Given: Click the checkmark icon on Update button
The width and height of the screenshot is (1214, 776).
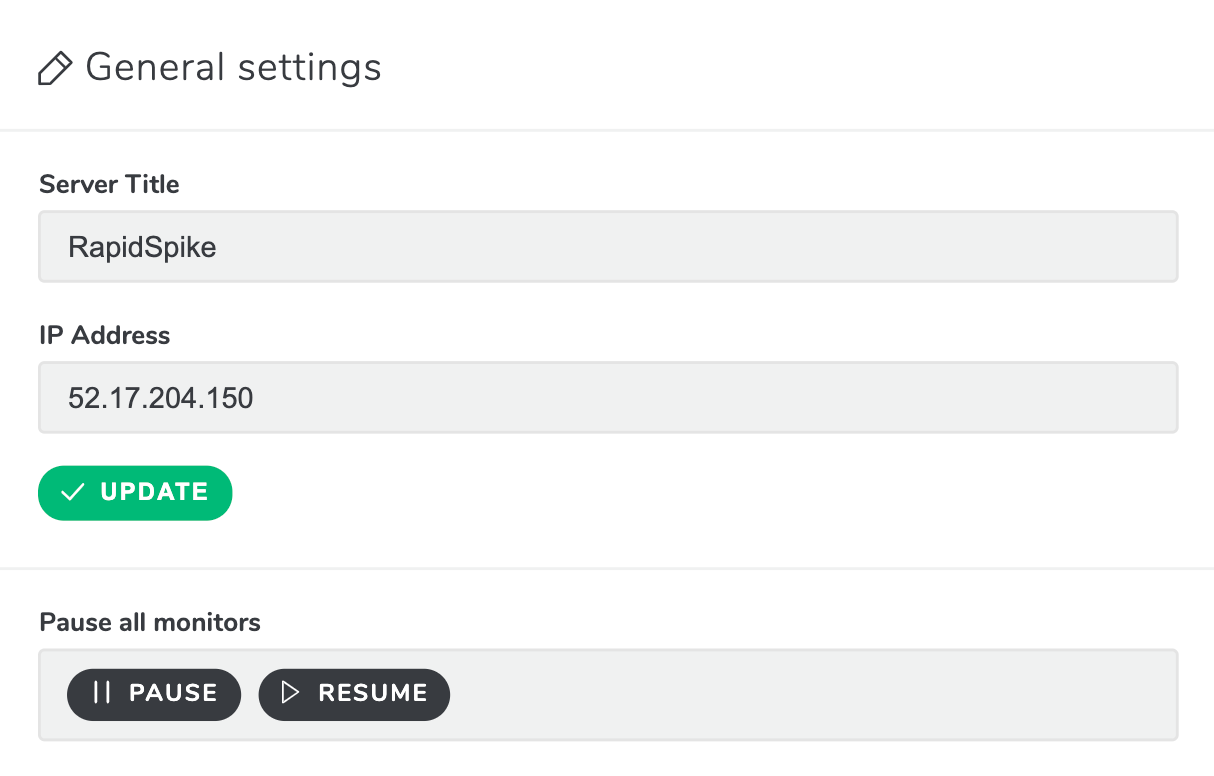Looking at the screenshot, I should click(x=73, y=492).
